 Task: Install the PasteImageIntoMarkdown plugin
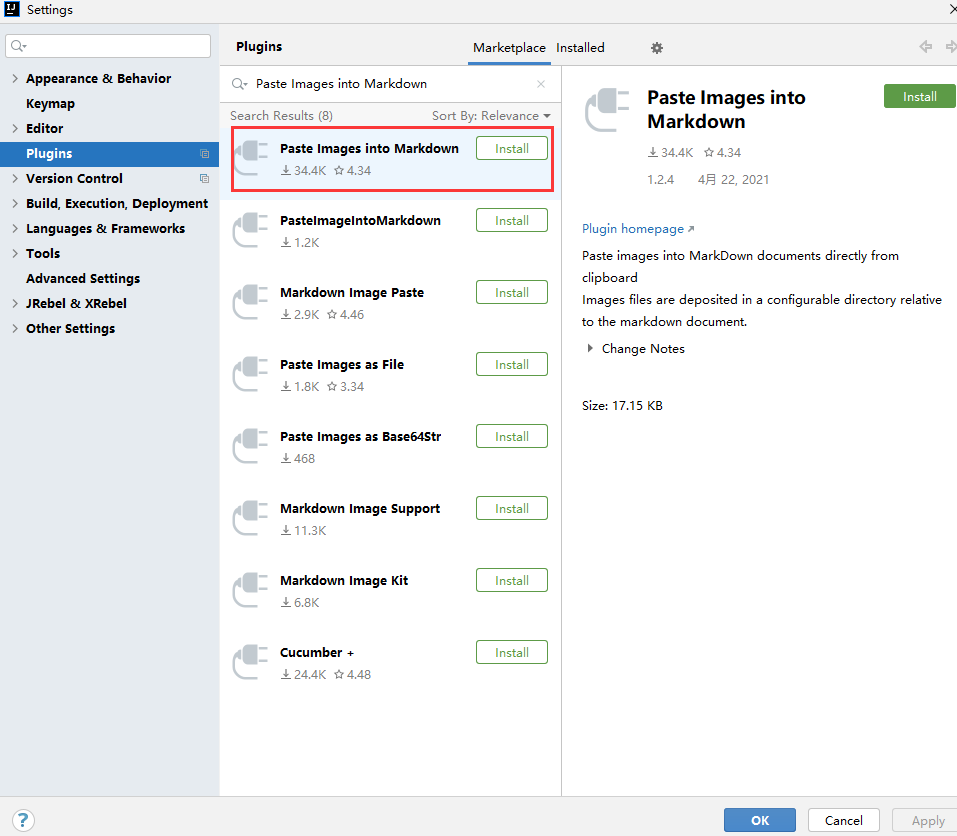(x=511, y=221)
